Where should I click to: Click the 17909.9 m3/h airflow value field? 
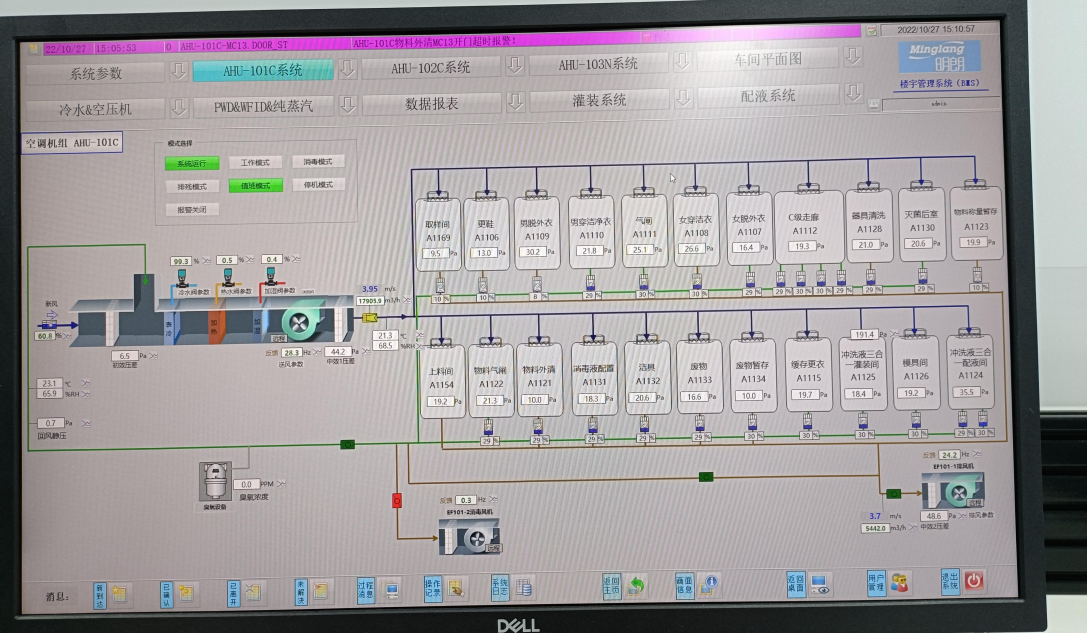370,299
